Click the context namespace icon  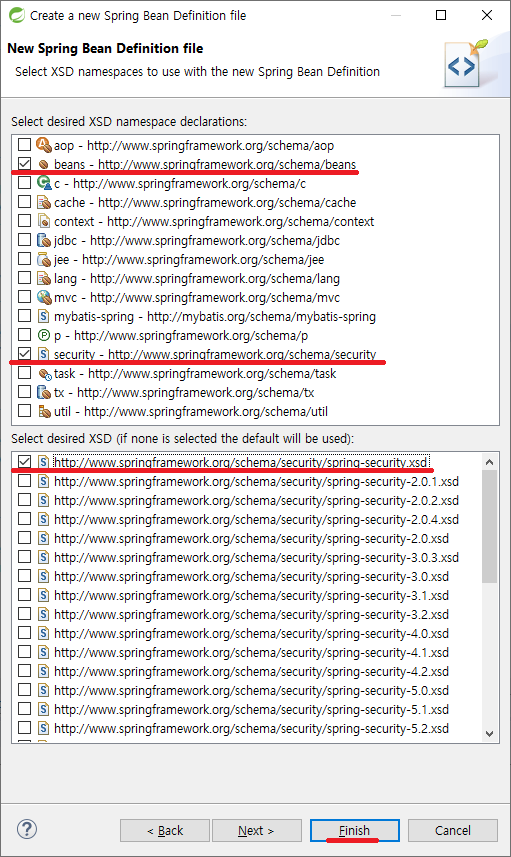pyautogui.click(x=44, y=221)
